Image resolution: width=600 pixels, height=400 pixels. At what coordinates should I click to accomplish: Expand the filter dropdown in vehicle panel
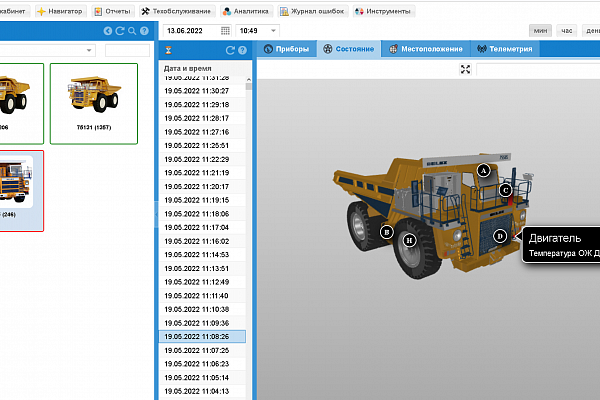point(89,50)
